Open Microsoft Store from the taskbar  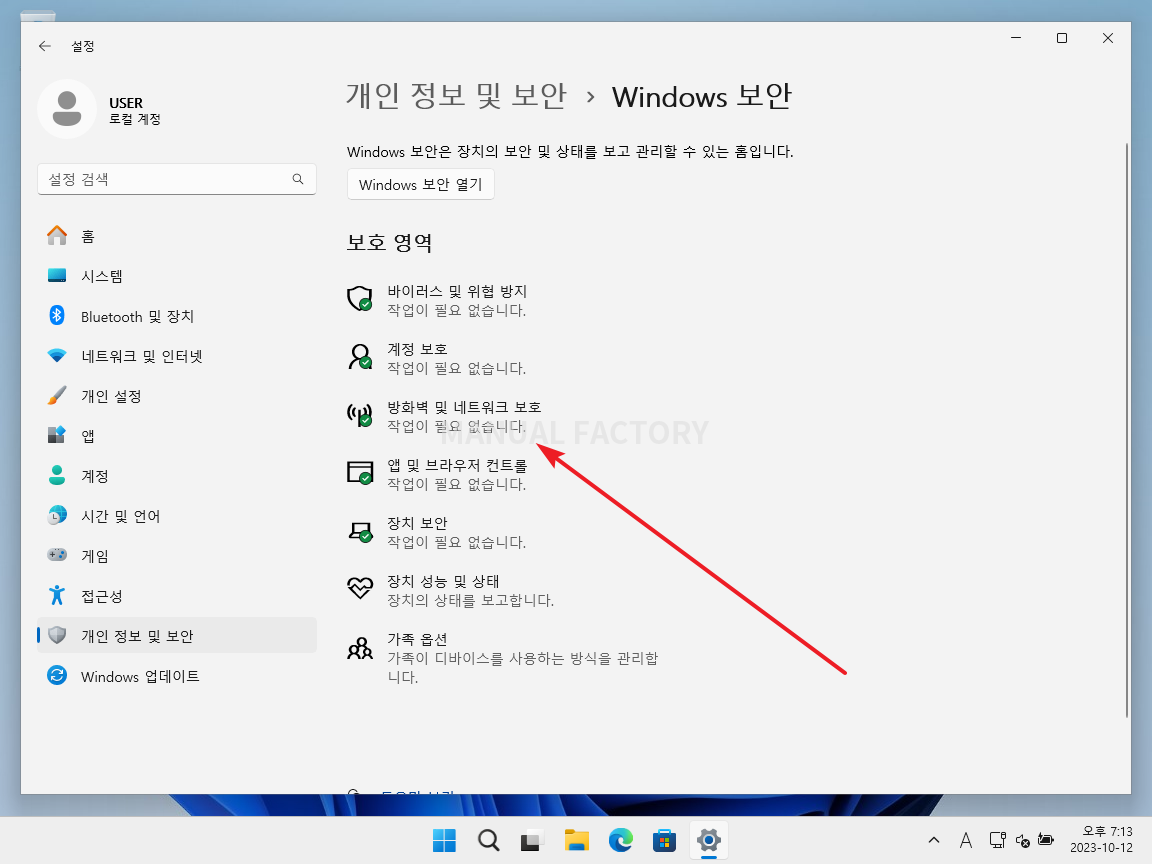664,840
